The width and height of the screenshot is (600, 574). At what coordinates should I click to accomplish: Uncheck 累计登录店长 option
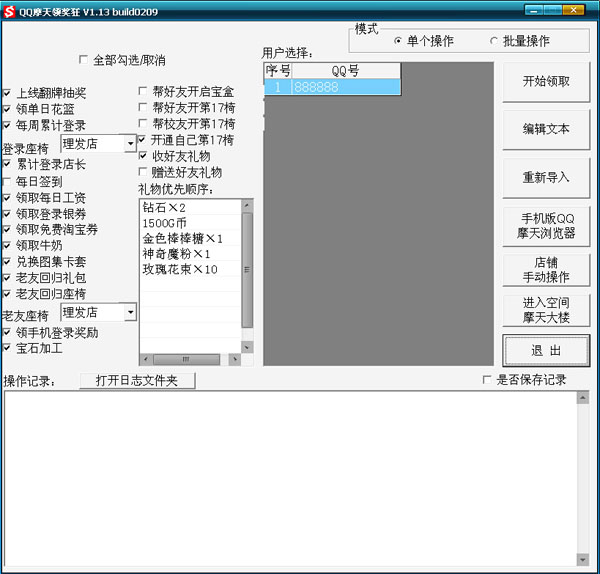(x=7, y=164)
